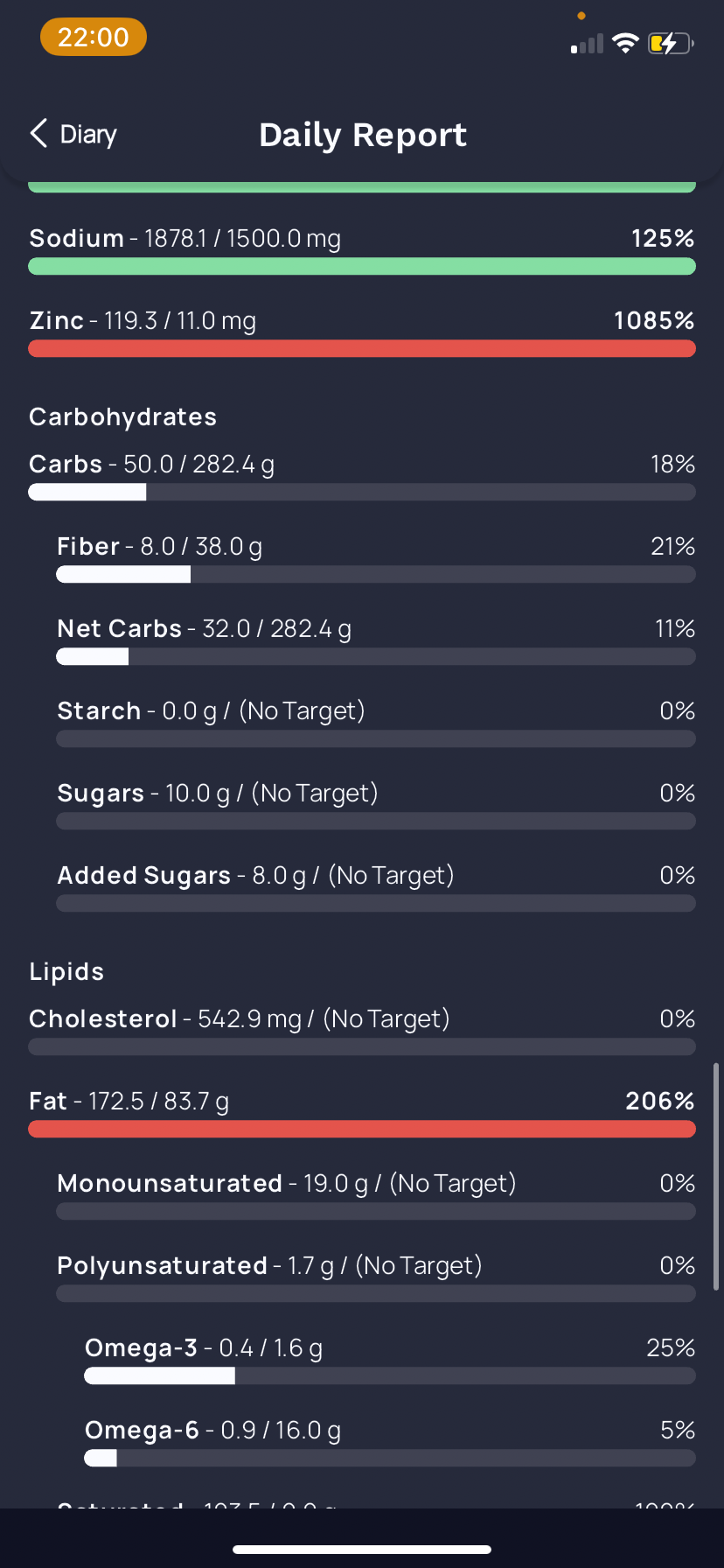Tap the Carbs 18% progress bar
Image resolution: width=724 pixels, height=1568 pixels.
(362, 492)
